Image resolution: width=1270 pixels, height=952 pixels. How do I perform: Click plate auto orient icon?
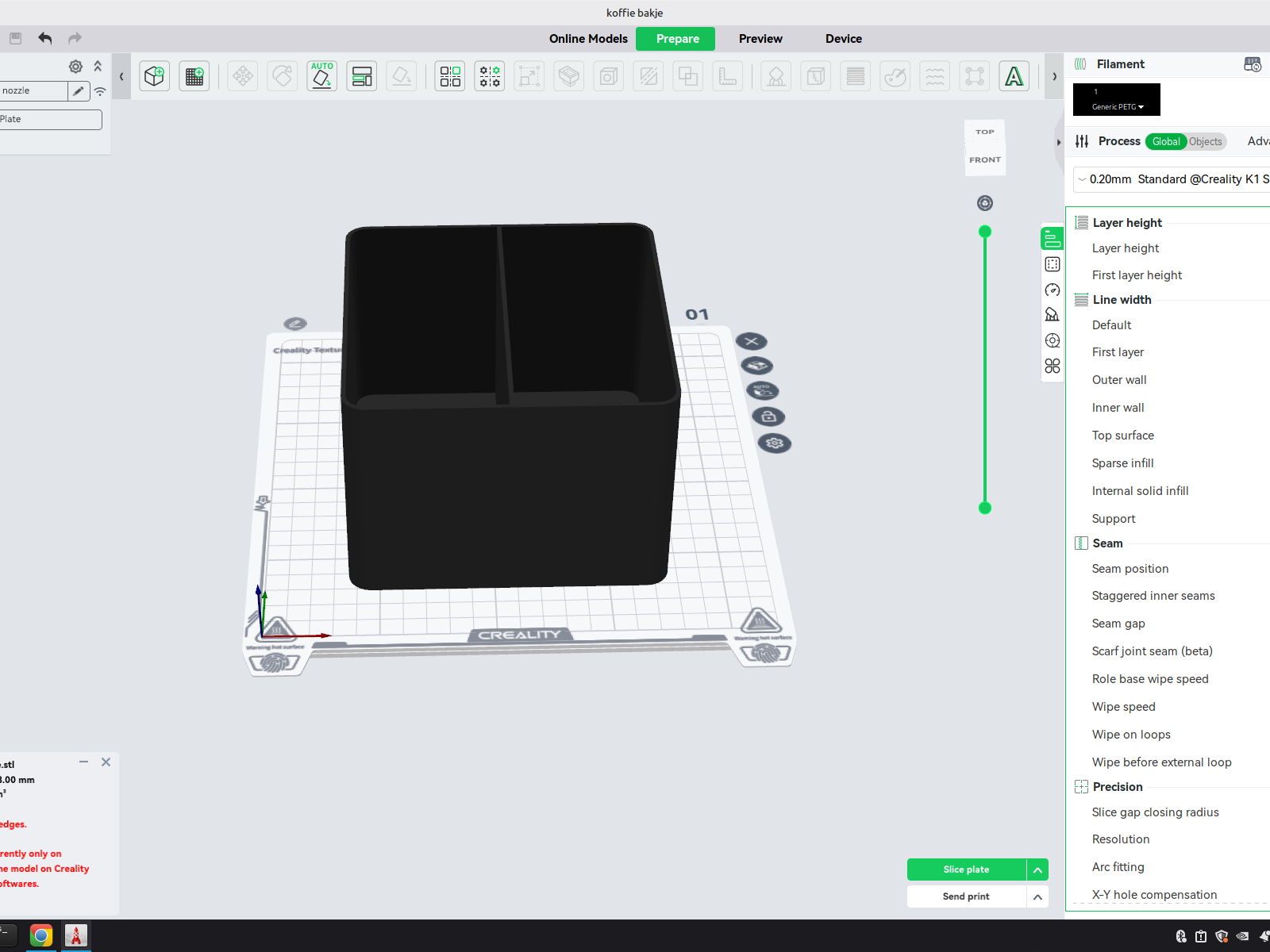[x=763, y=390]
